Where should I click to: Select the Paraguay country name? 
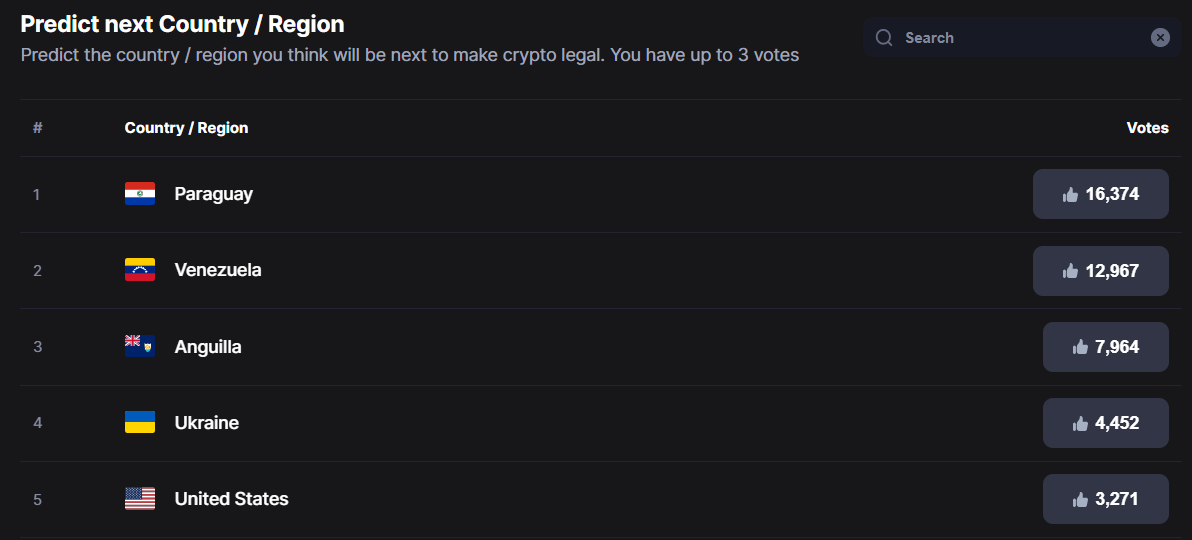214,194
